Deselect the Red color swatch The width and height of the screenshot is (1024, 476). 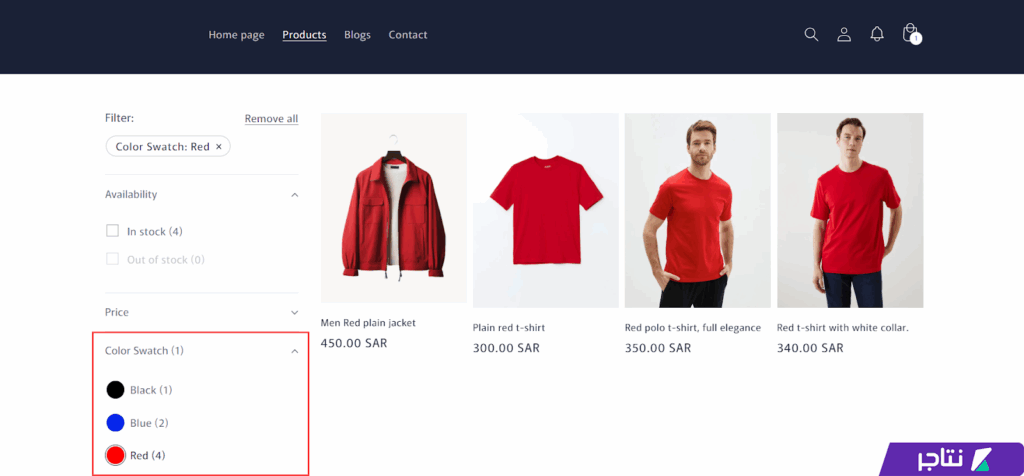(115, 456)
